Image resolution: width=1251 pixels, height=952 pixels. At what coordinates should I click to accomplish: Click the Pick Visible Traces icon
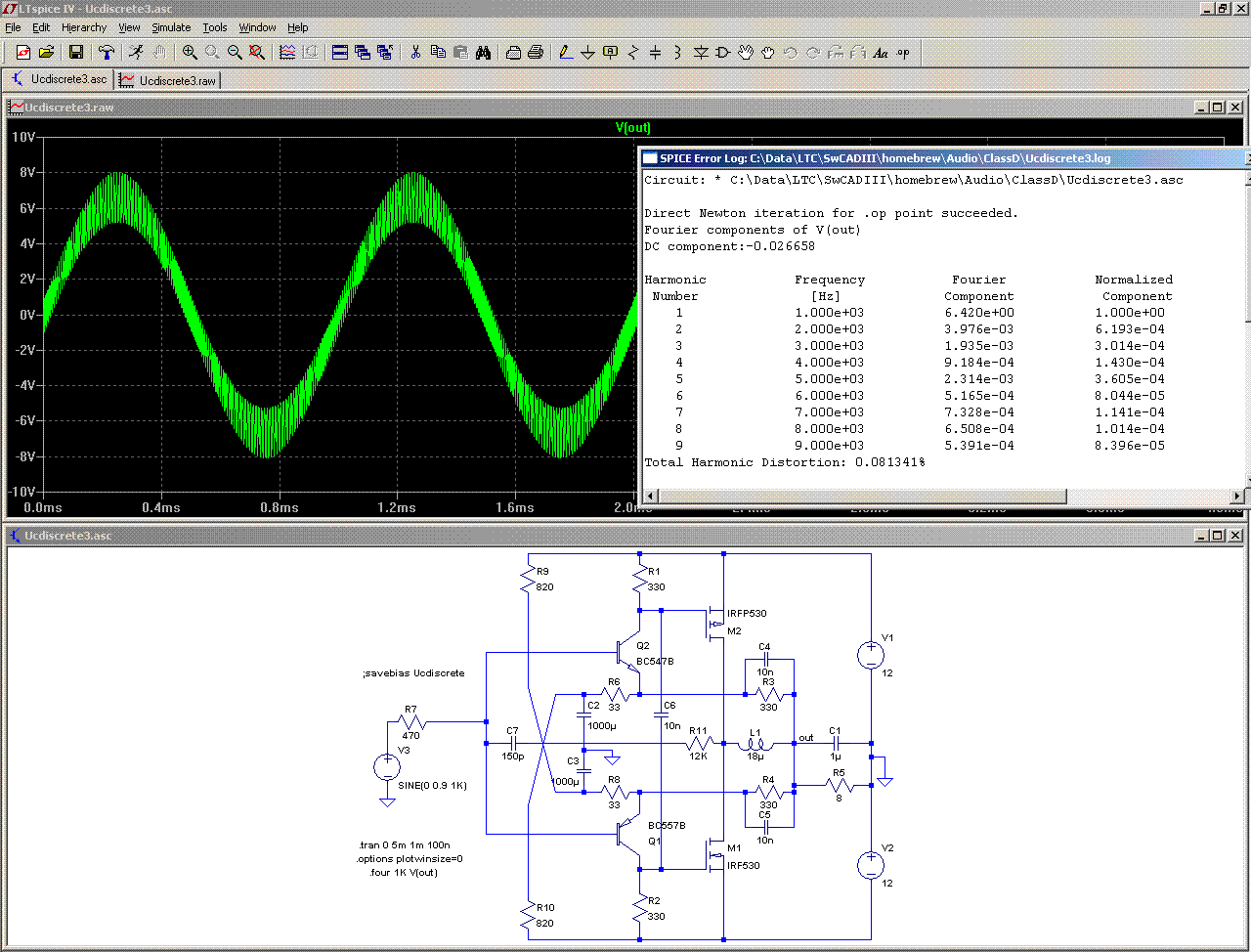[x=287, y=53]
